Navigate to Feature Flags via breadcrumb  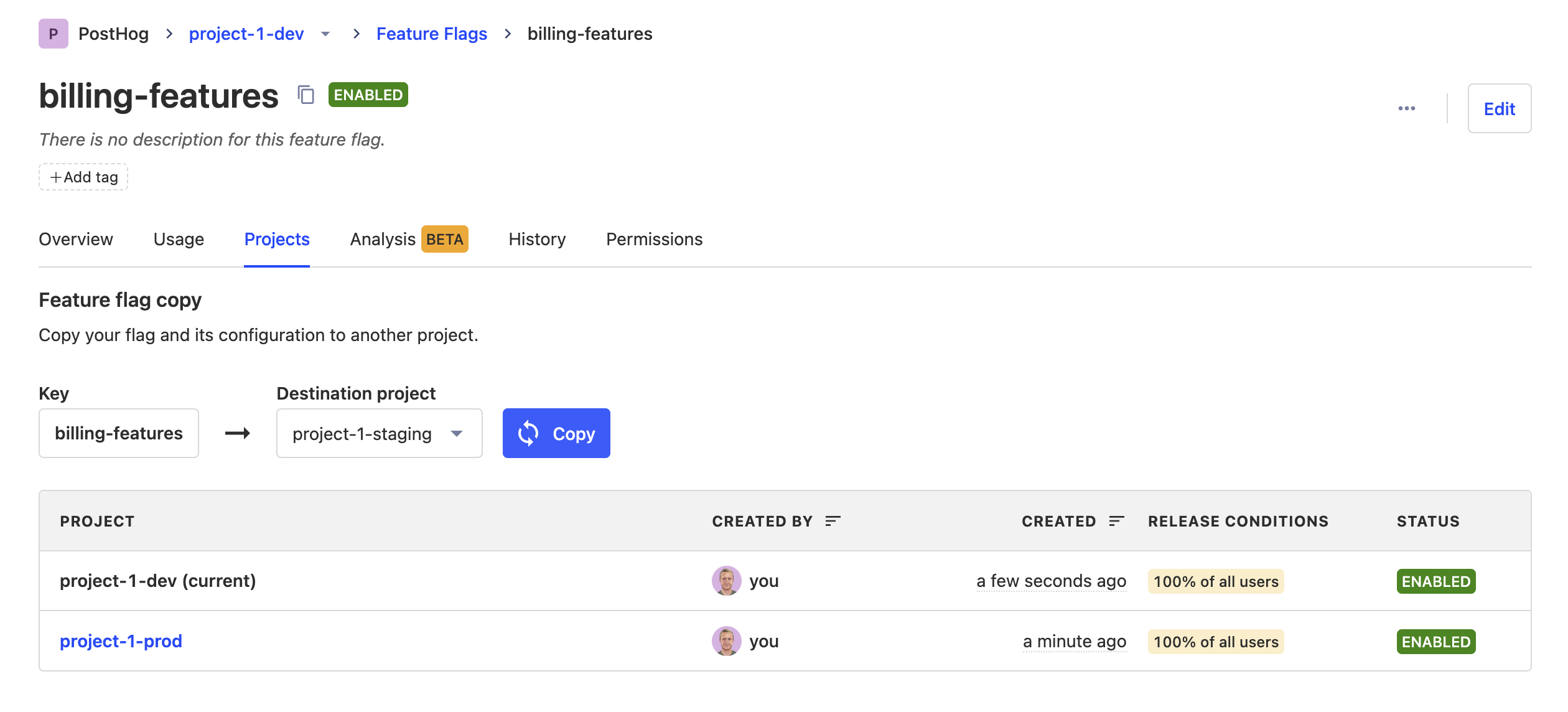tap(432, 34)
